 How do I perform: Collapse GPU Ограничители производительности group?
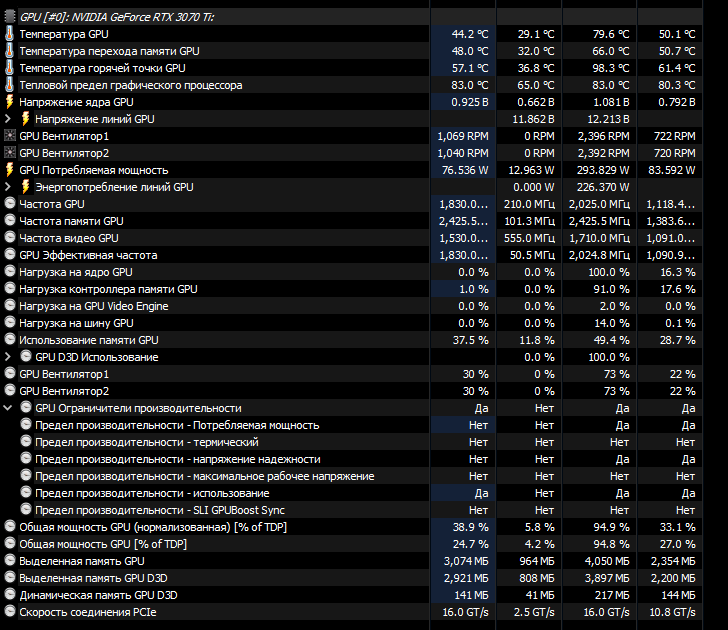coord(7,408)
